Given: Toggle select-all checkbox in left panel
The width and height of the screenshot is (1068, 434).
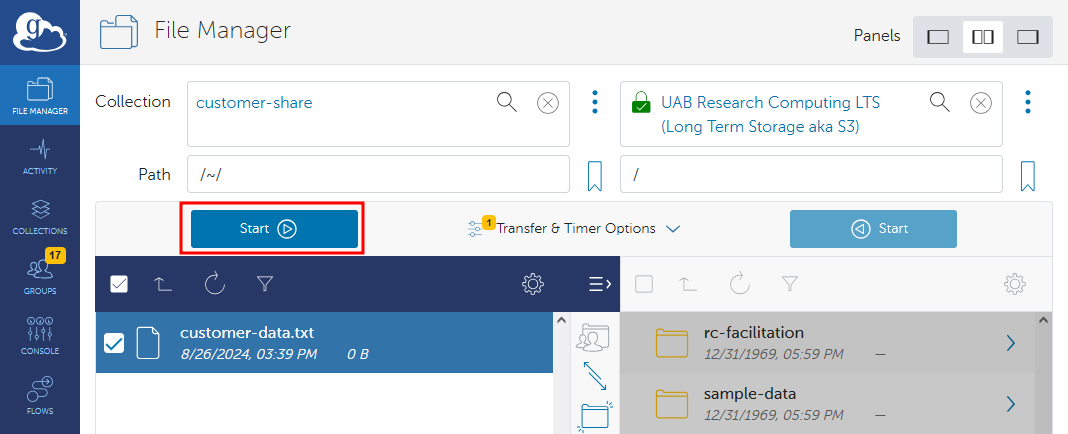Looking at the screenshot, I should [119, 284].
